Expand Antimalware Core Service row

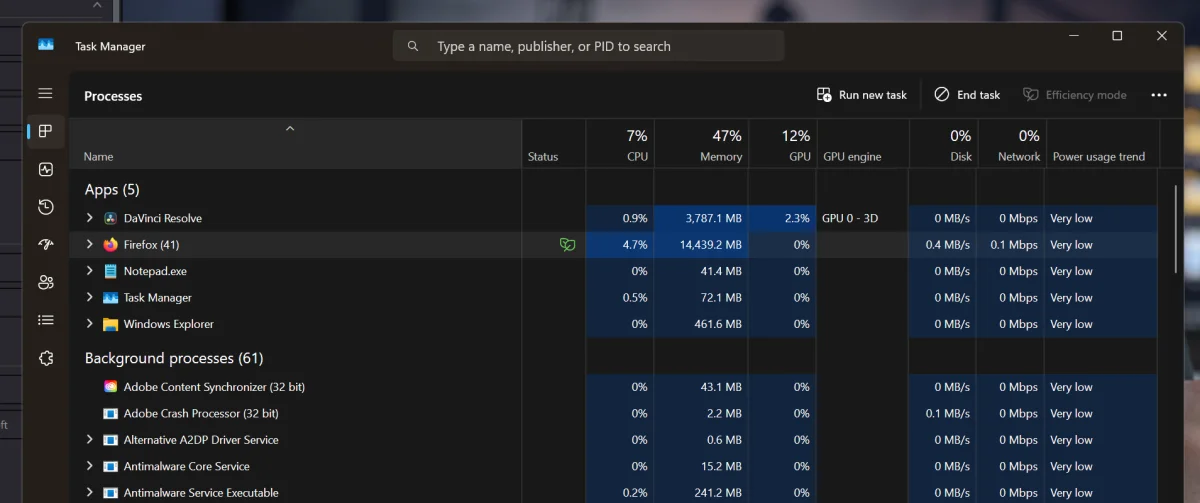[x=89, y=466]
